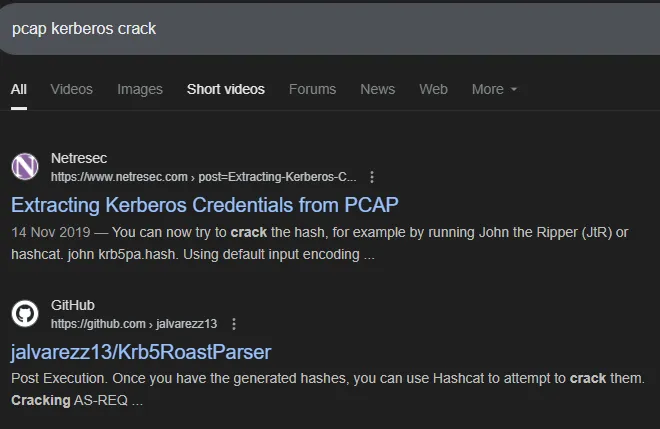Click the Netresec site favicon
This screenshot has height=429, width=660.
coord(25,167)
